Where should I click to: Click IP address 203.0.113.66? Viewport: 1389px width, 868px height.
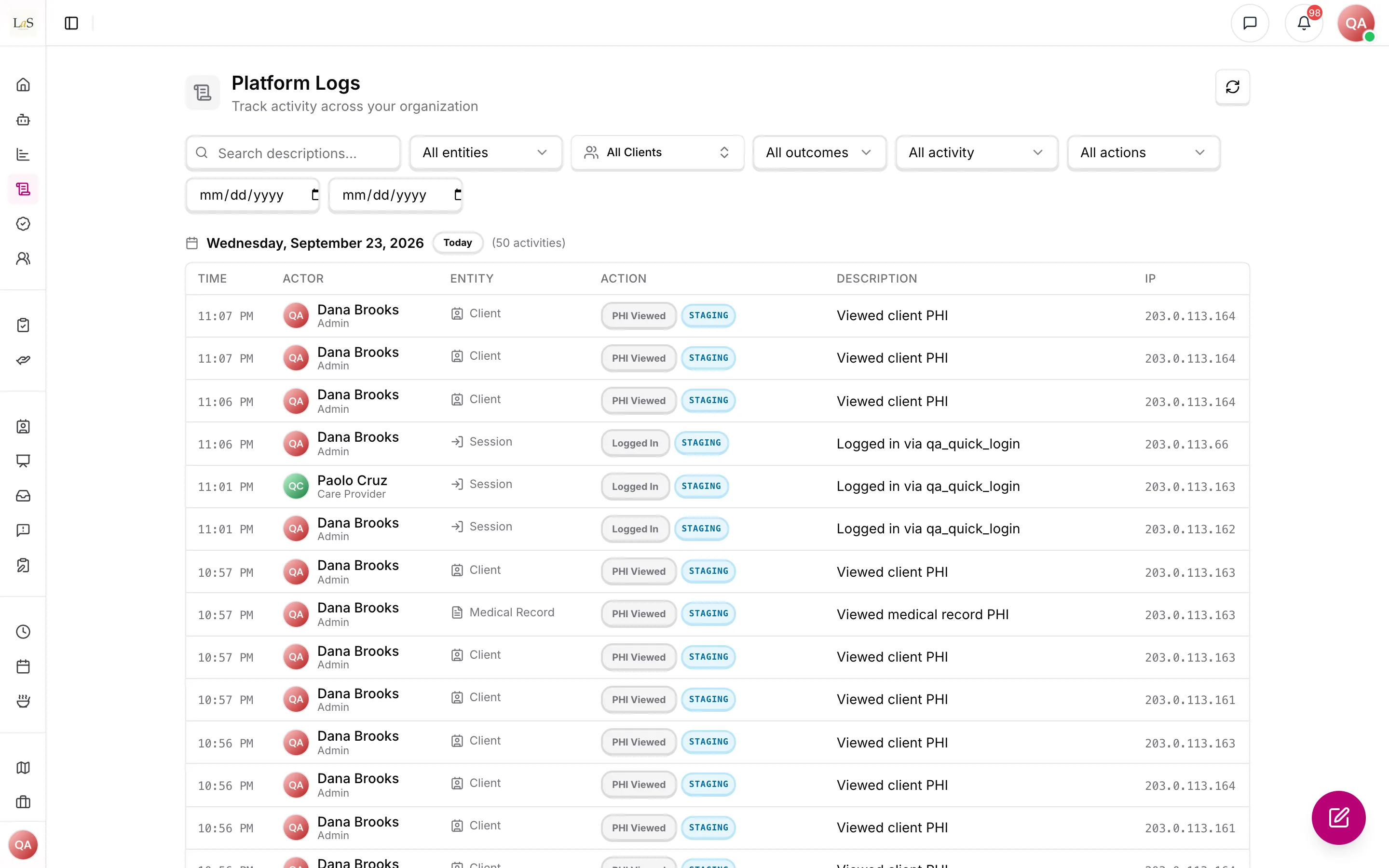click(x=1186, y=444)
